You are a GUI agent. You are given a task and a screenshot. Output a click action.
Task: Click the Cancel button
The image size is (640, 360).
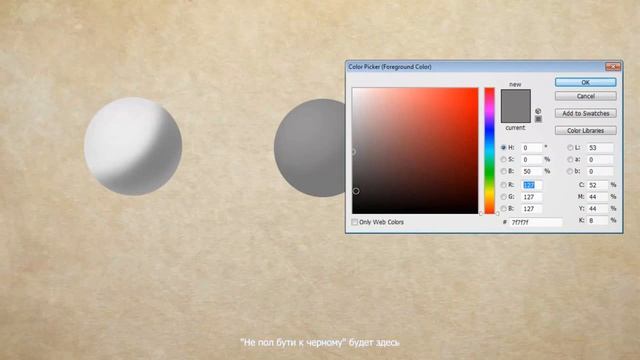click(x=585, y=96)
